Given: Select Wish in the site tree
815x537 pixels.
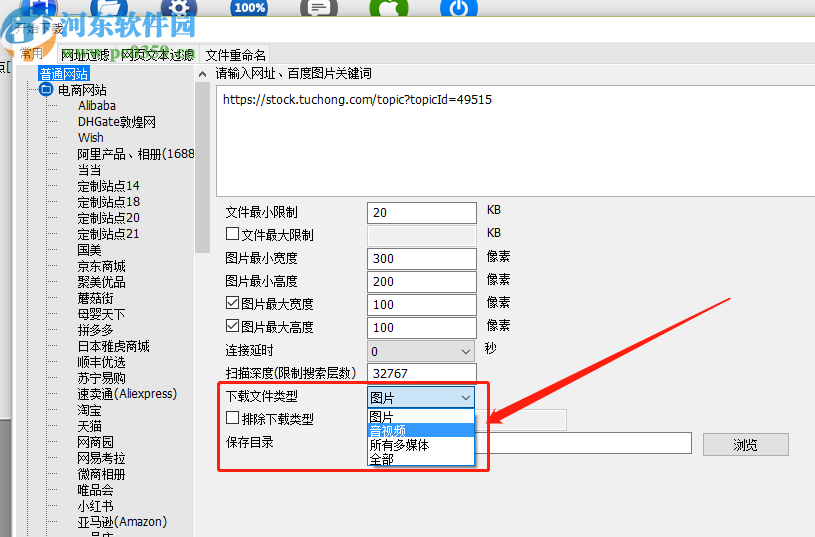Looking at the screenshot, I should [90, 138].
